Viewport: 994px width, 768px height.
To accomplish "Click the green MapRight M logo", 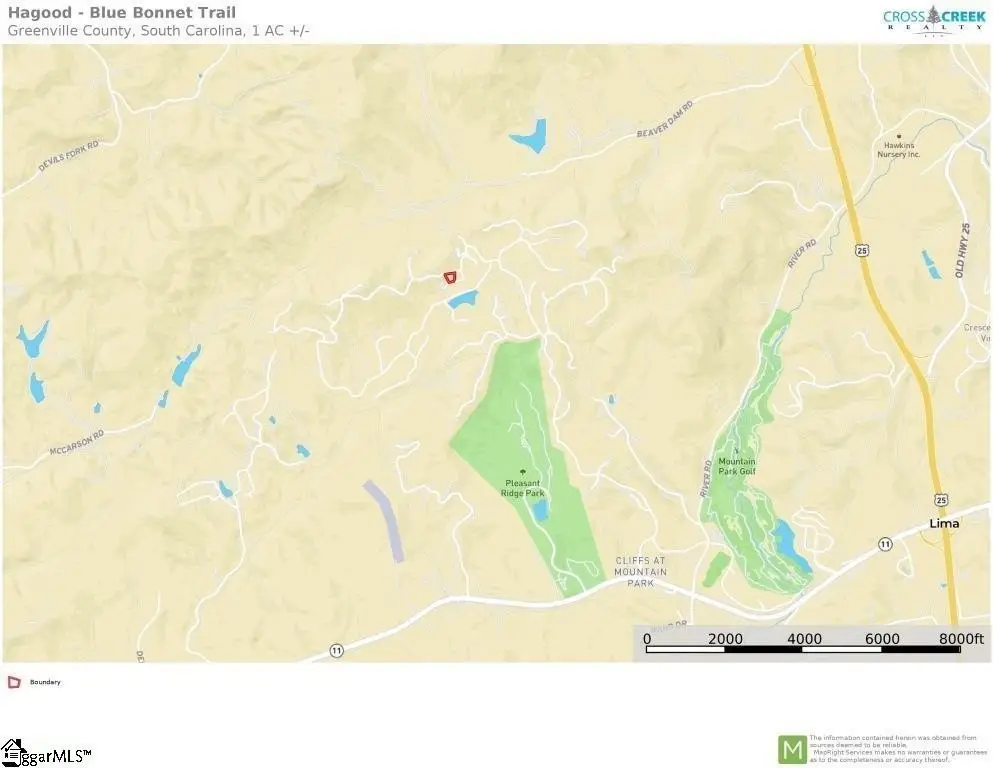I will pos(792,750).
